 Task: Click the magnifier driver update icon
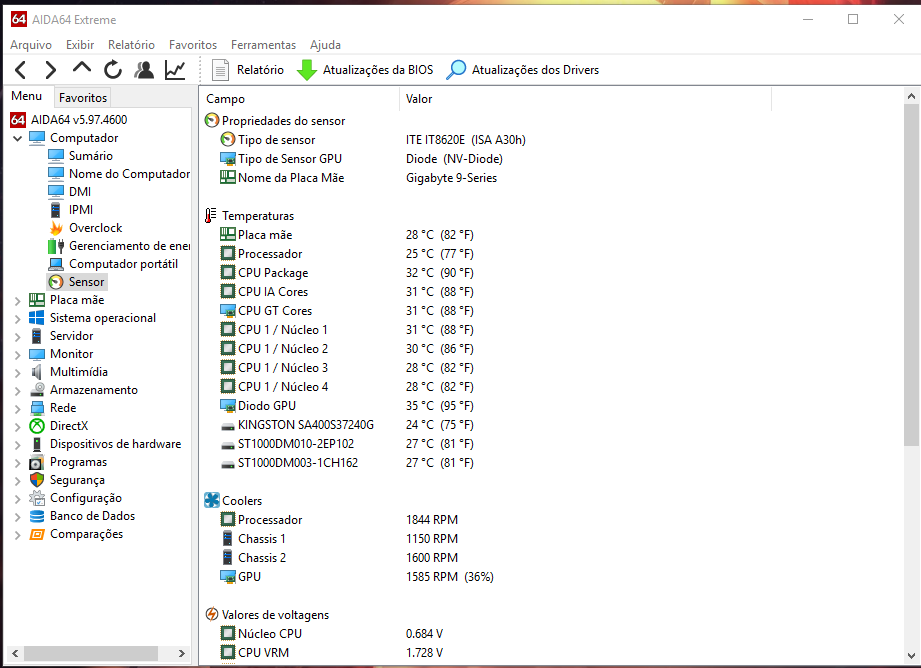pos(456,70)
